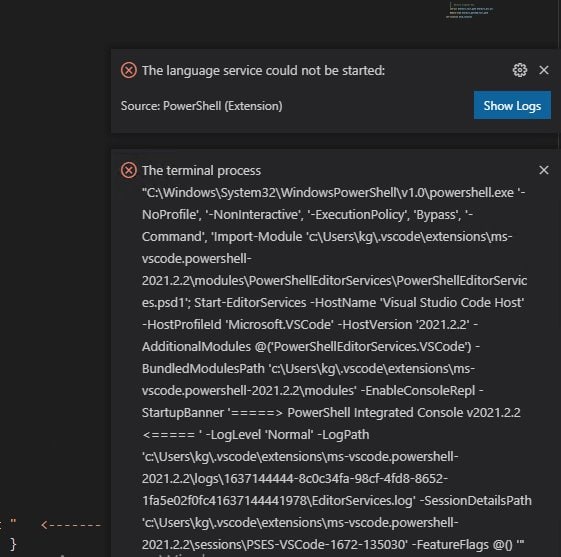
Task: Click 'PowerShell Integrated Console v2021.2.2' banner text
Action: coord(404,412)
